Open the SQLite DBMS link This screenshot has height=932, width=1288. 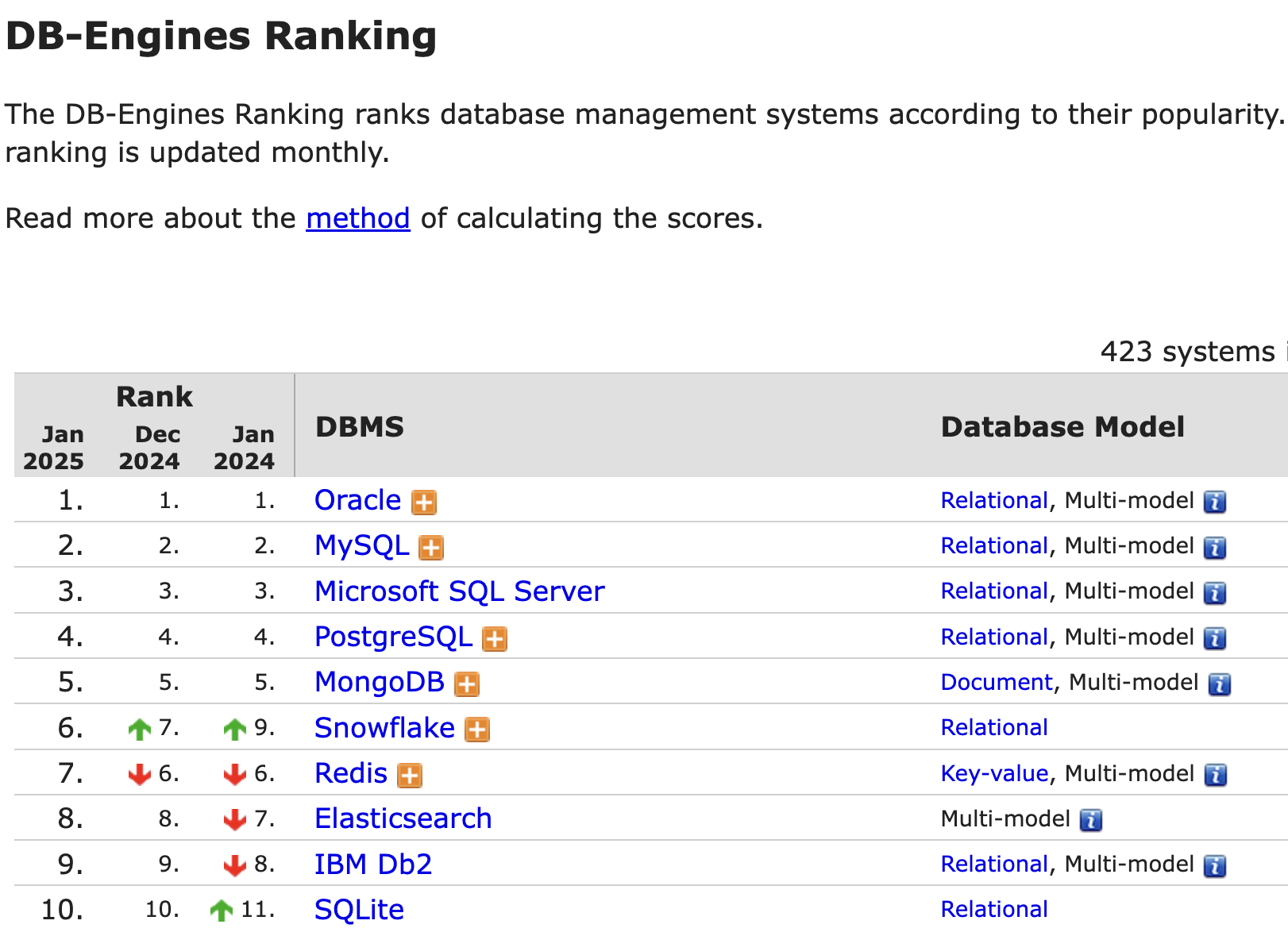(360, 910)
